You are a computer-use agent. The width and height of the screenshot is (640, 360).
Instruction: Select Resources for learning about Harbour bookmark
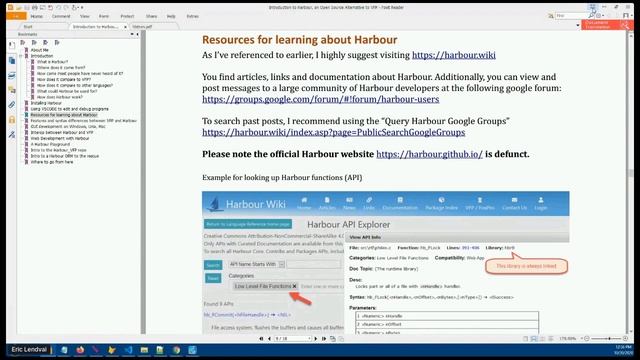coord(64,115)
